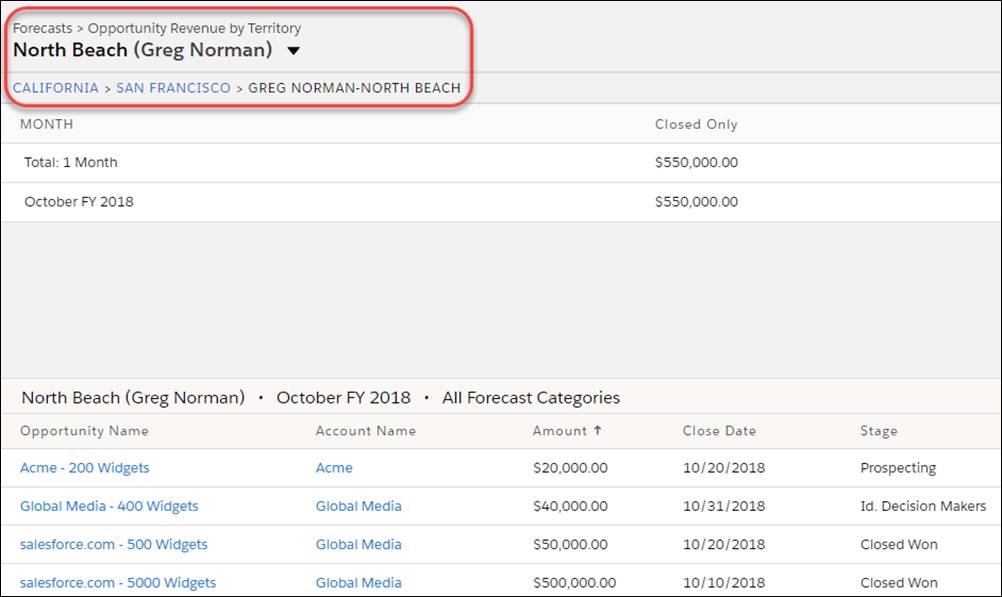Open the Acme - 200 Widgets opportunity
Viewport: 1002px width, 597px height.
[84, 468]
